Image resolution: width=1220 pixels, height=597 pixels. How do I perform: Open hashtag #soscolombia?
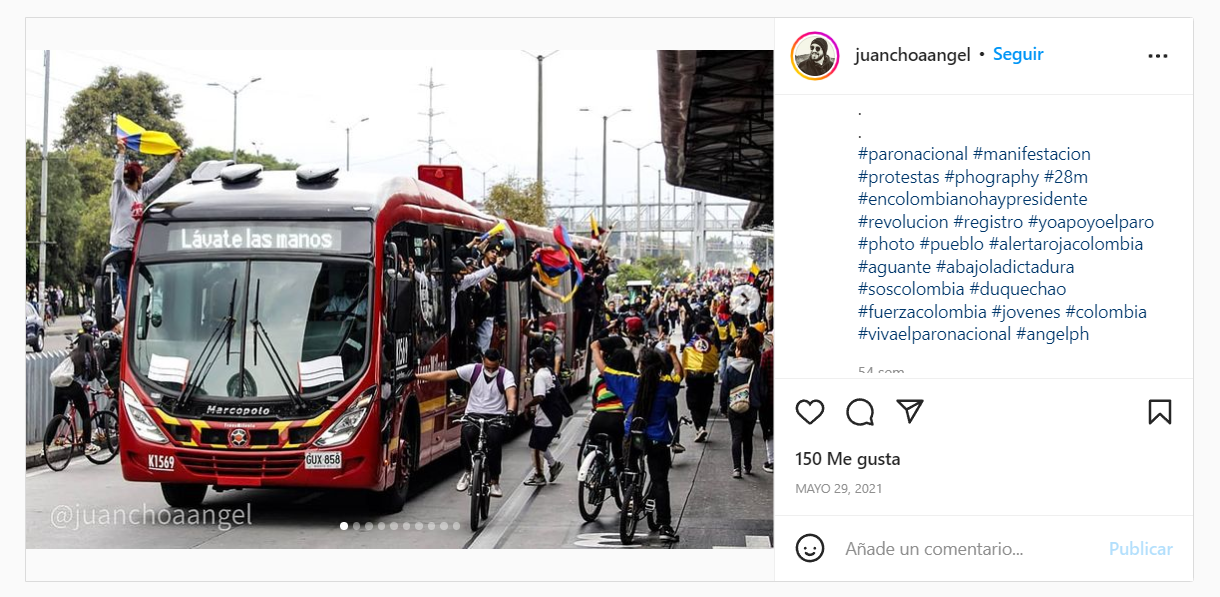[911, 289]
